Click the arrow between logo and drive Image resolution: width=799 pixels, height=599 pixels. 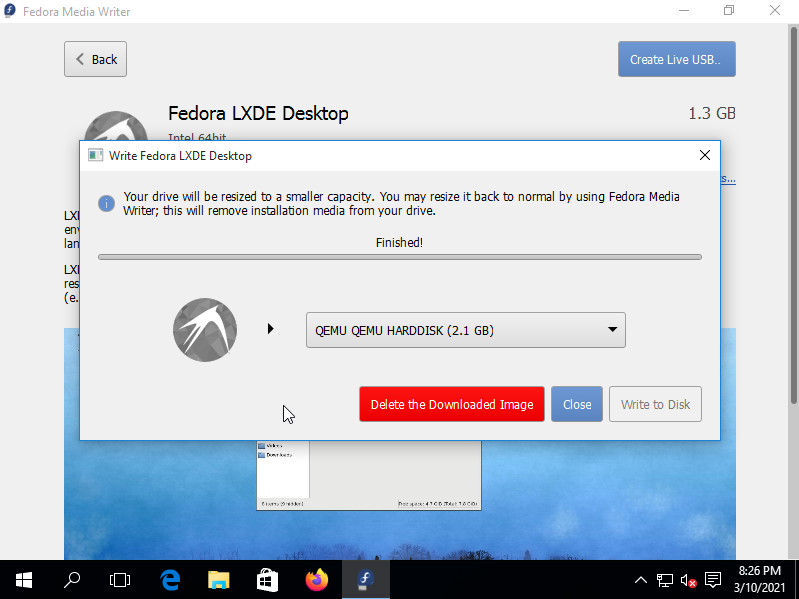[271, 329]
